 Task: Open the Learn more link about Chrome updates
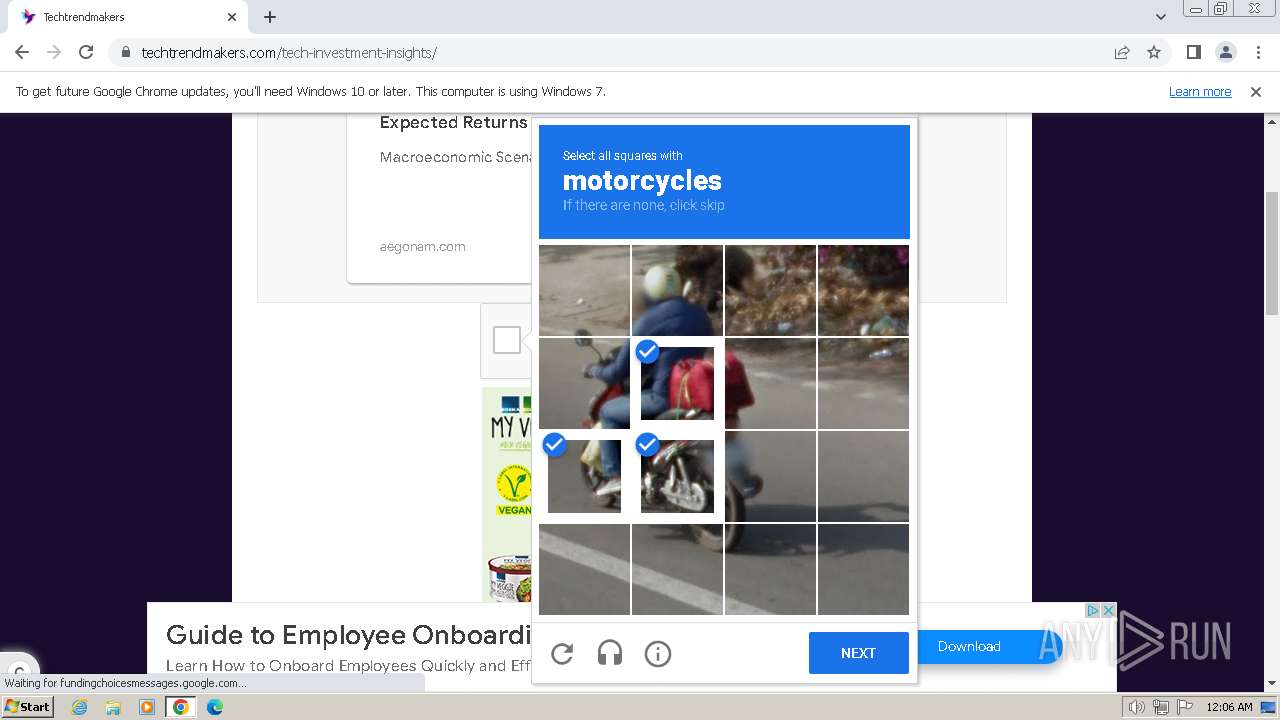[1200, 91]
